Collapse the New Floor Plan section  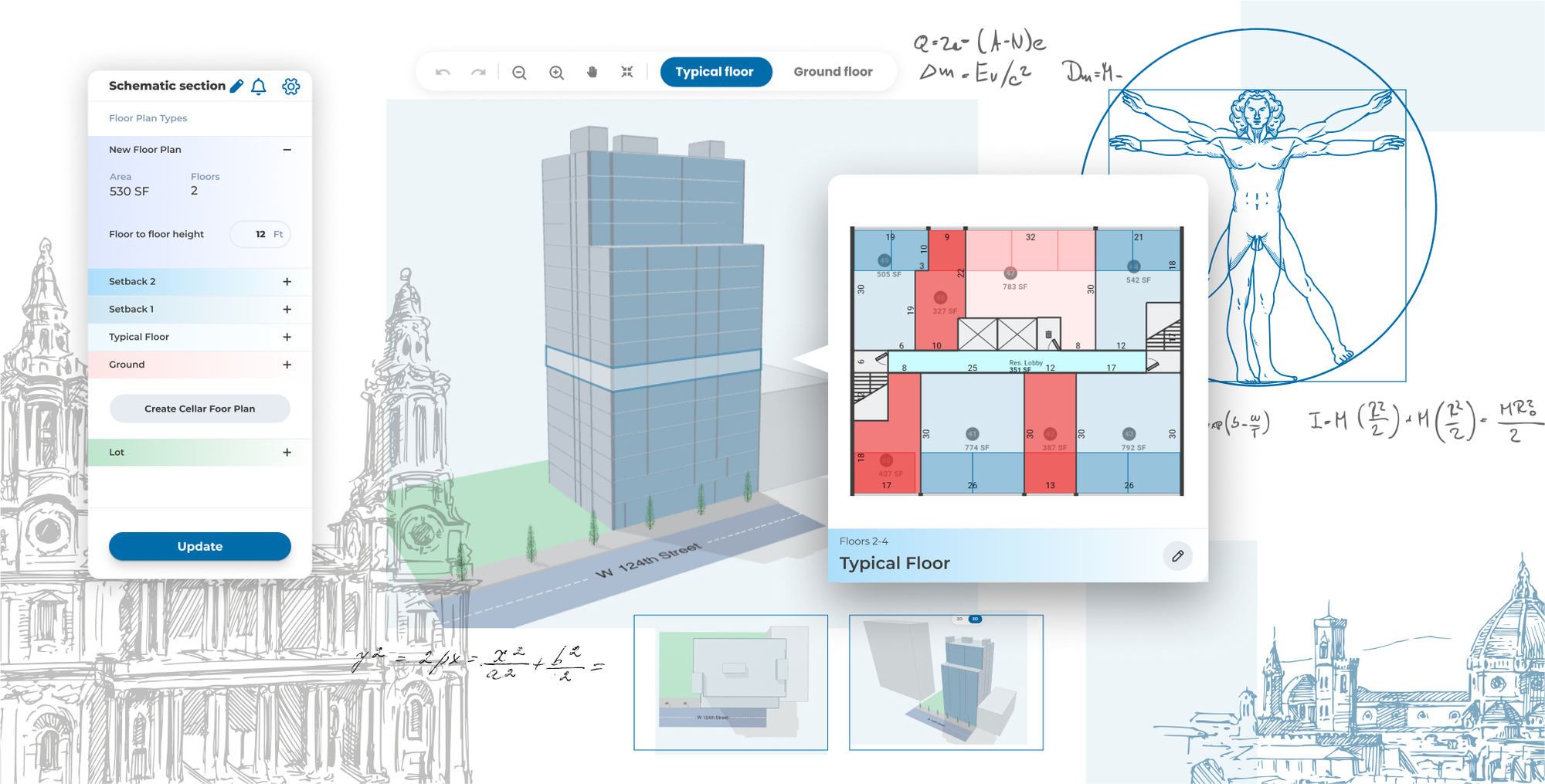[287, 150]
